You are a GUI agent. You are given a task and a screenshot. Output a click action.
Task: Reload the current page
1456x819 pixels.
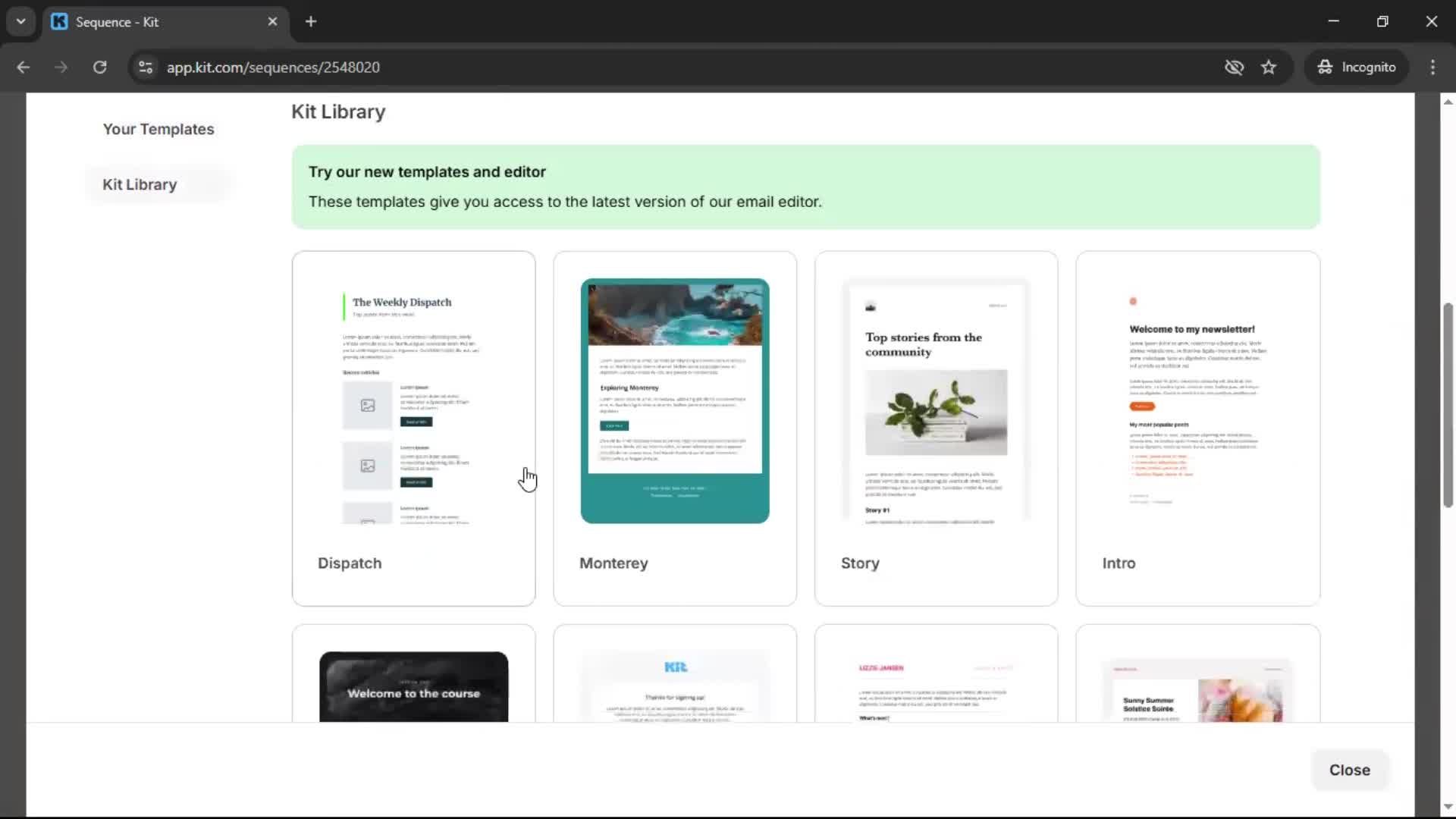[x=99, y=67]
